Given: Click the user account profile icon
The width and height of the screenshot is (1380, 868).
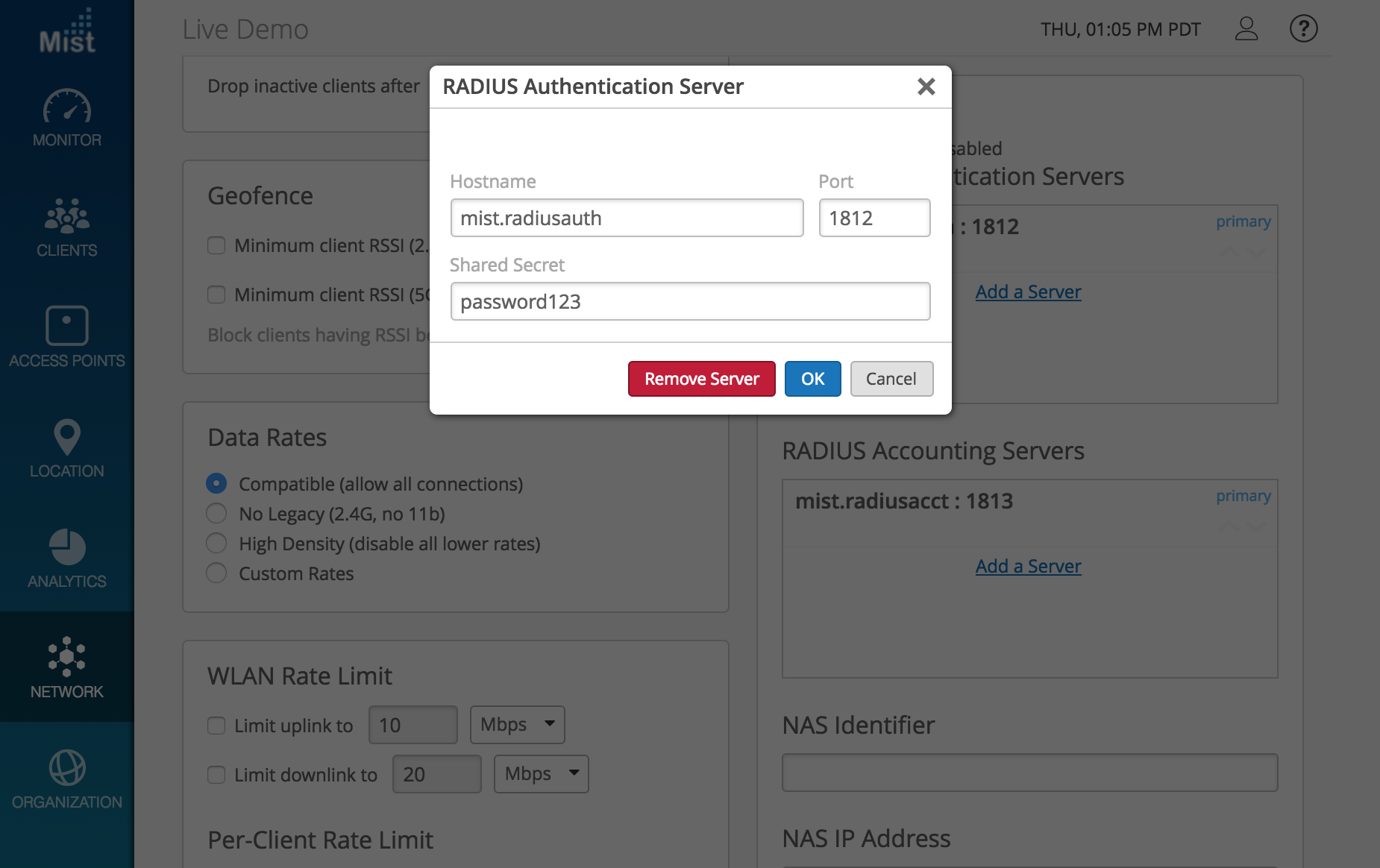Looking at the screenshot, I should click(x=1246, y=29).
